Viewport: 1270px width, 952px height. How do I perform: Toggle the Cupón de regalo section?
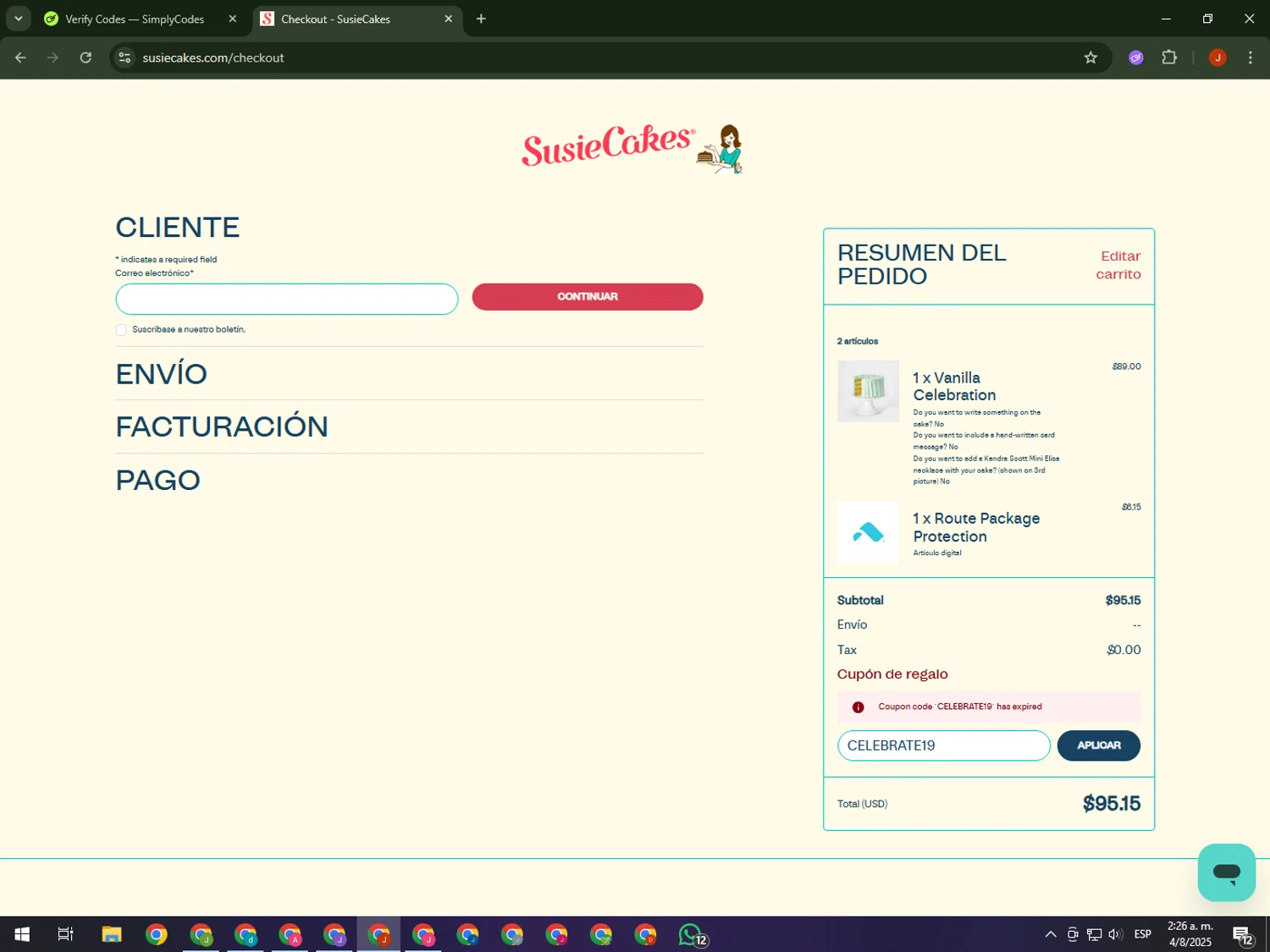[x=892, y=674]
